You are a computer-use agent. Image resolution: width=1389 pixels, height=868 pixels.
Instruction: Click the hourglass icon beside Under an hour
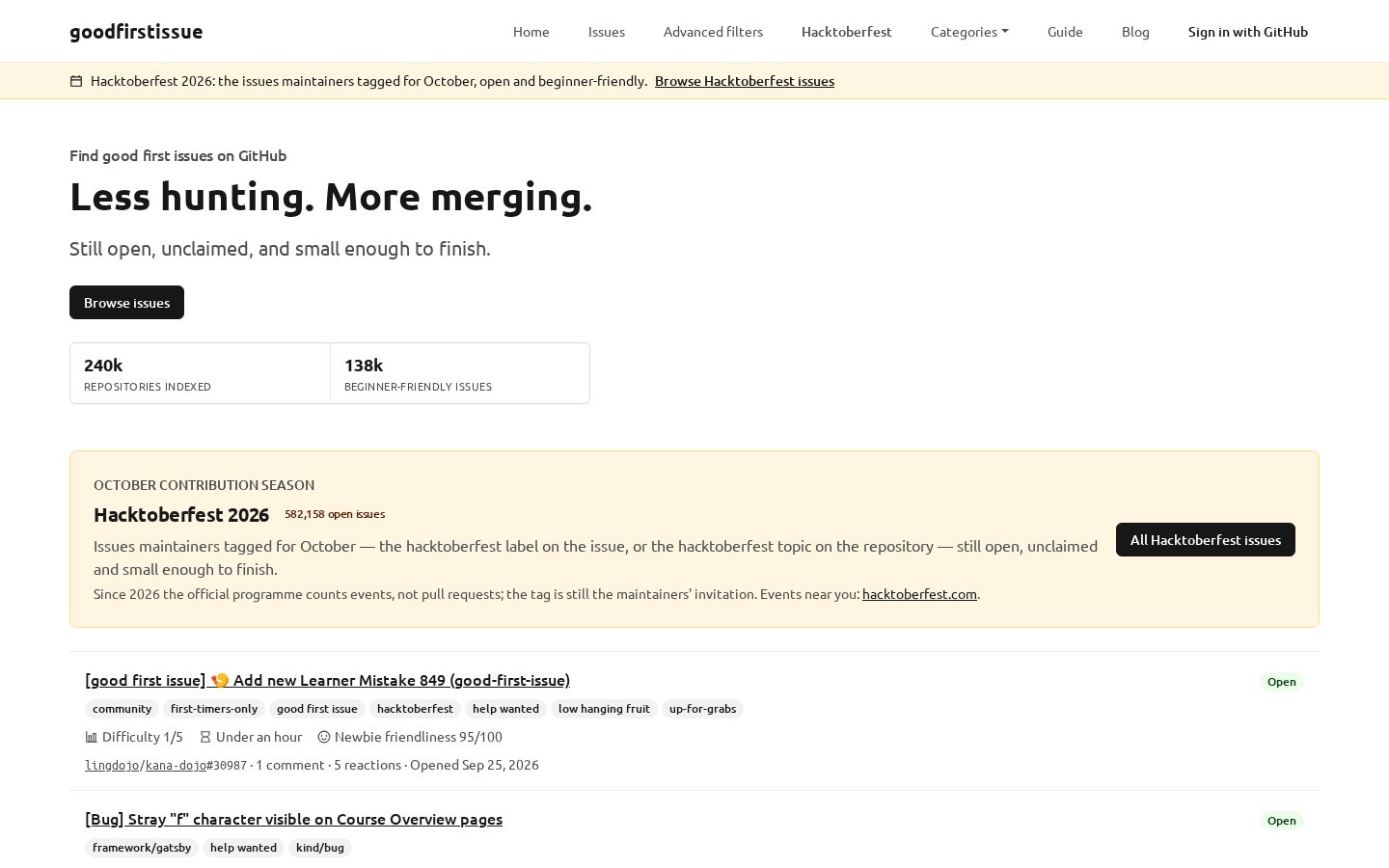(205, 737)
